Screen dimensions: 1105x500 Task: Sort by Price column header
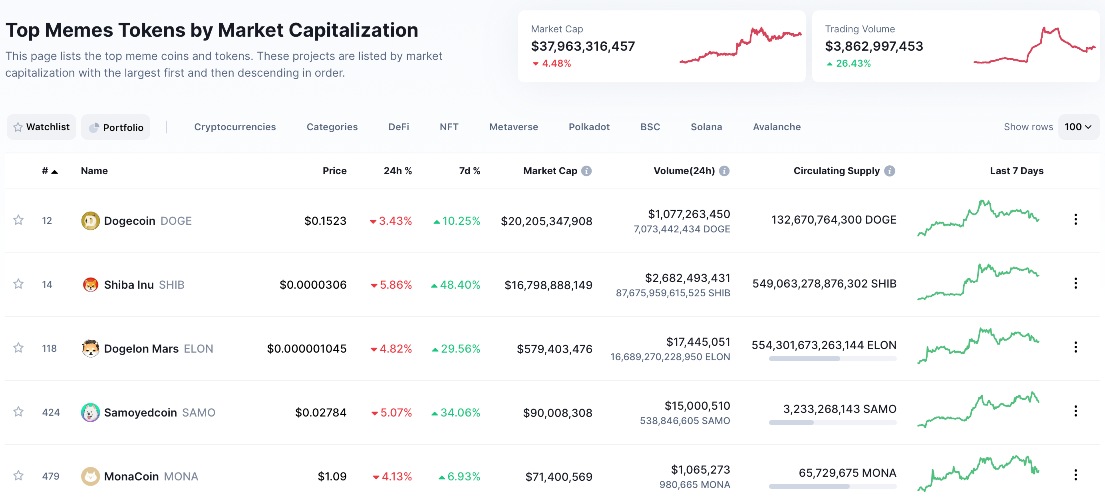click(335, 171)
